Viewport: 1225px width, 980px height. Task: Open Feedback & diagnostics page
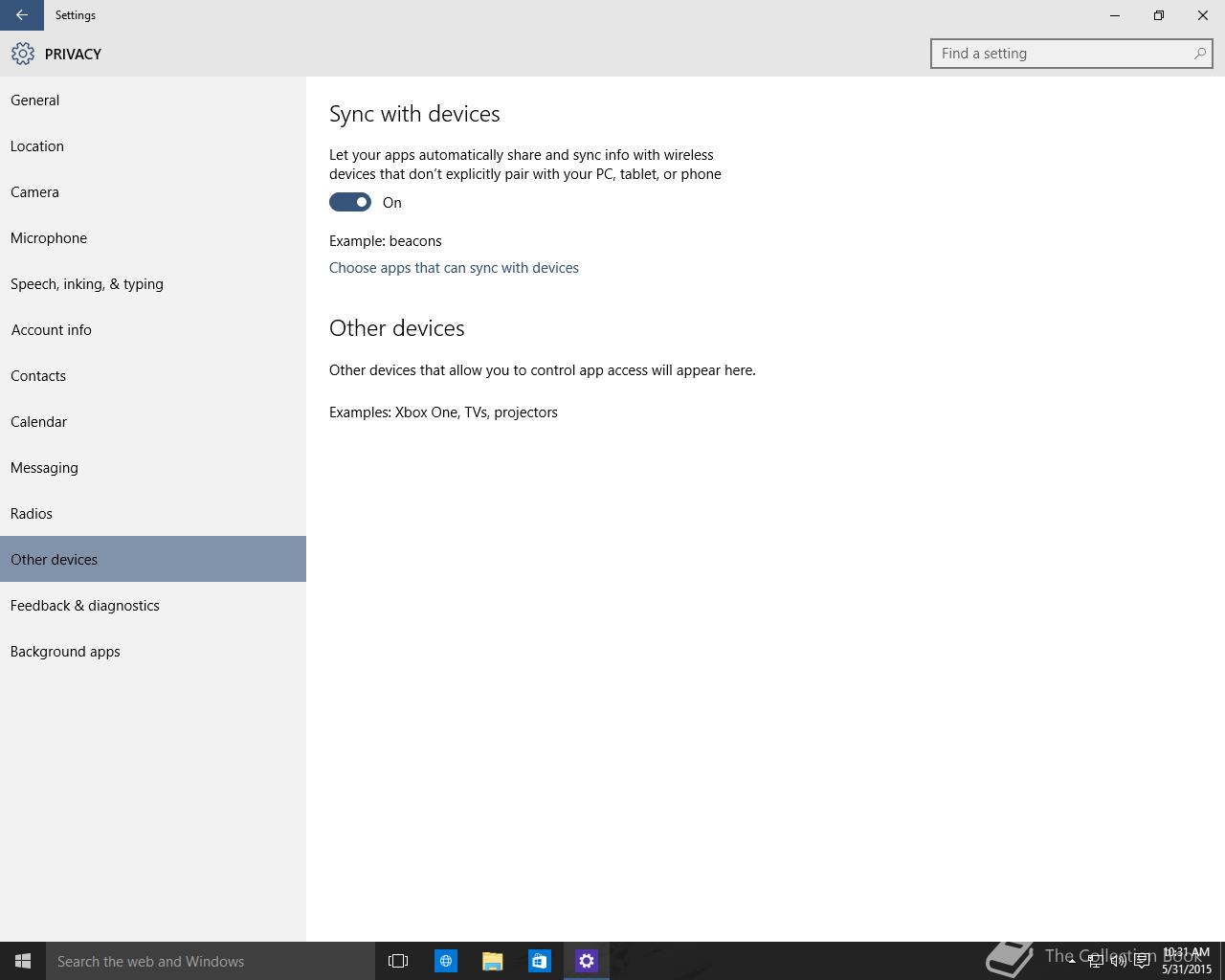point(153,605)
